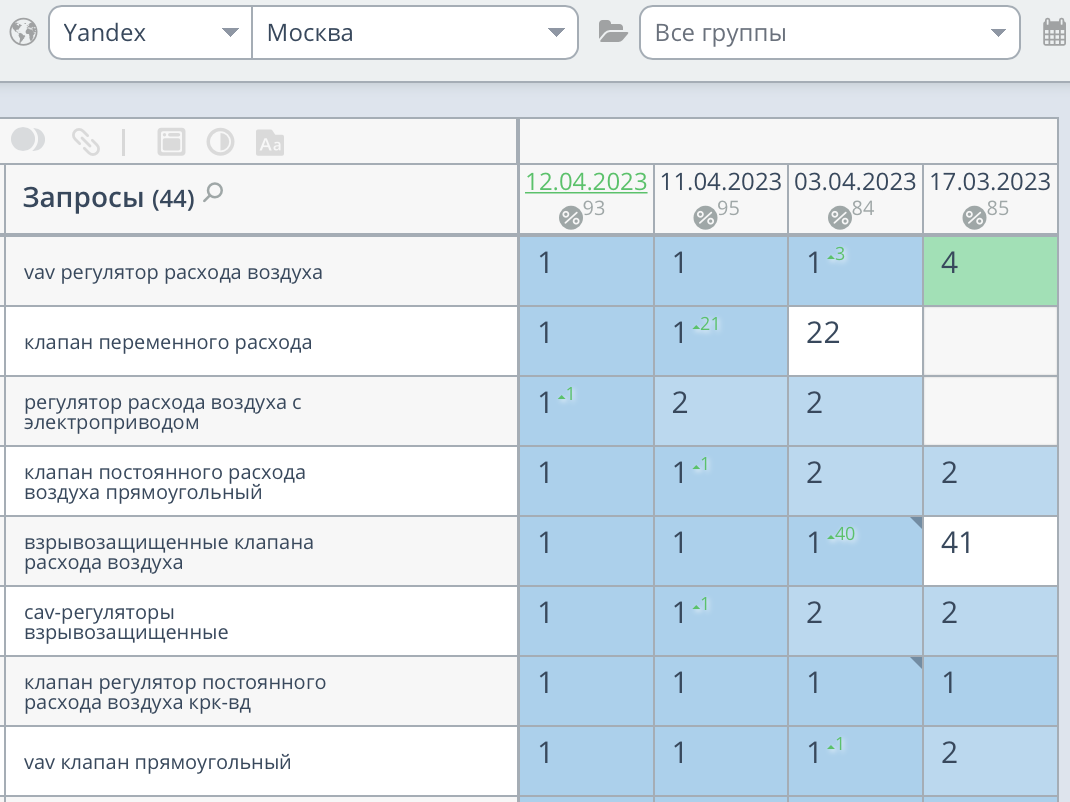Click percent icon under 03.04.2023
This screenshot has width=1070, height=802.
840,217
